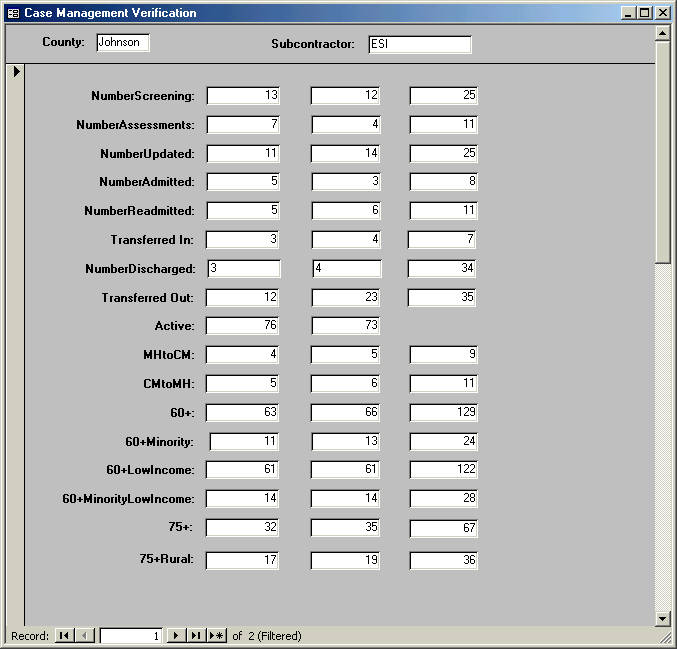This screenshot has width=677, height=649.
Task: Create a new record with the star button
Action: [216, 636]
